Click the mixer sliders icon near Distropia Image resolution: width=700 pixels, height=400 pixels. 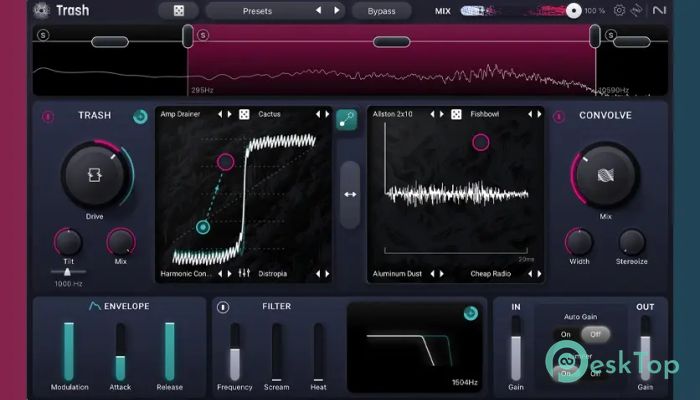coord(243,273)
